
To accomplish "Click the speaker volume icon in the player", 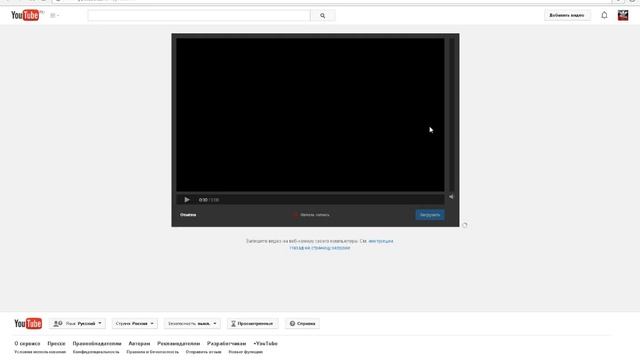I will click(x=451, y=196).
